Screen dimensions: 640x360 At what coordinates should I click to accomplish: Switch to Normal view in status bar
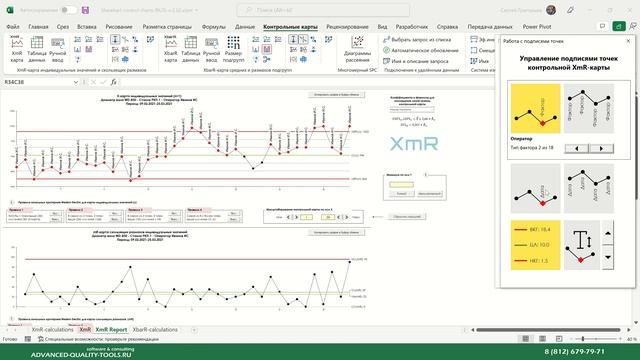526,339
